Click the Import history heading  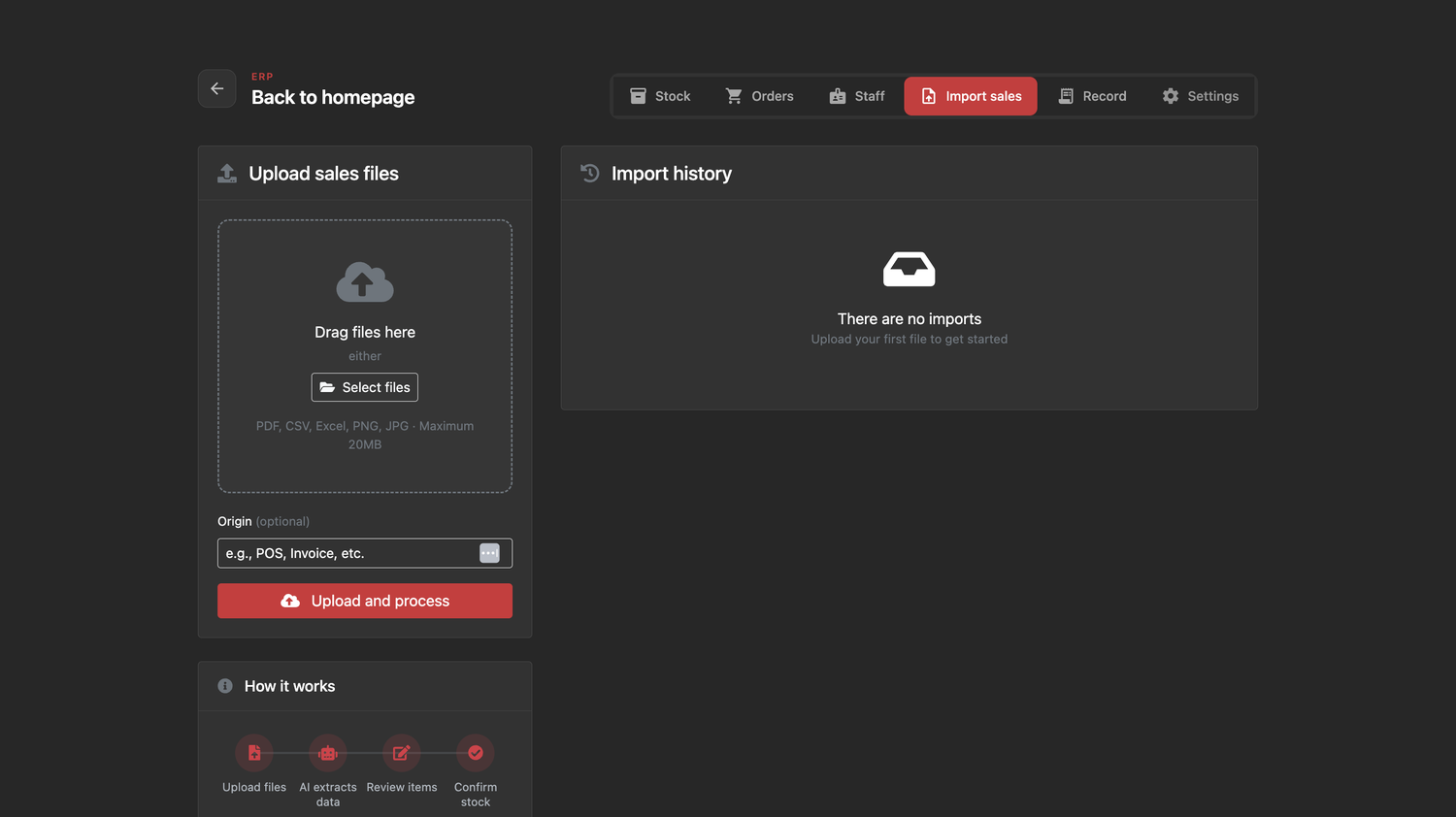(672, 174)
